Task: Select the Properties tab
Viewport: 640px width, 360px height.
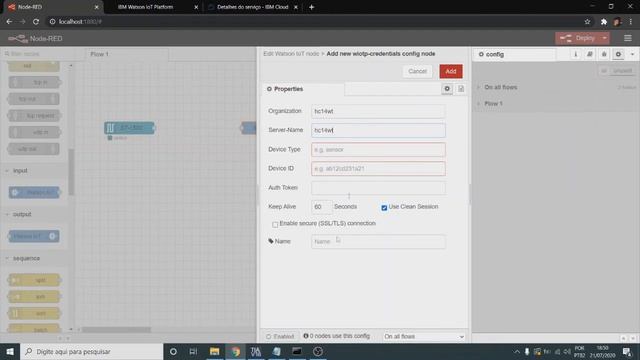Action: point(303,89)
